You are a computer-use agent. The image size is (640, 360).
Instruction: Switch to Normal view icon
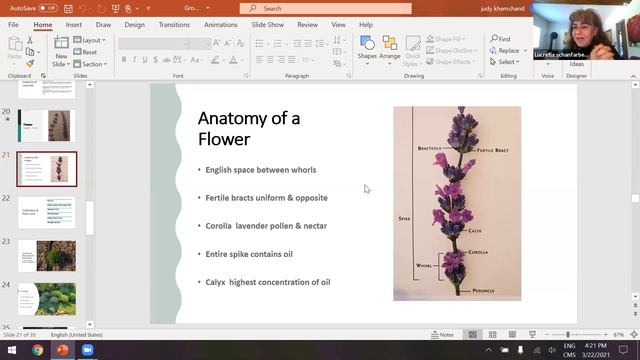472,335
